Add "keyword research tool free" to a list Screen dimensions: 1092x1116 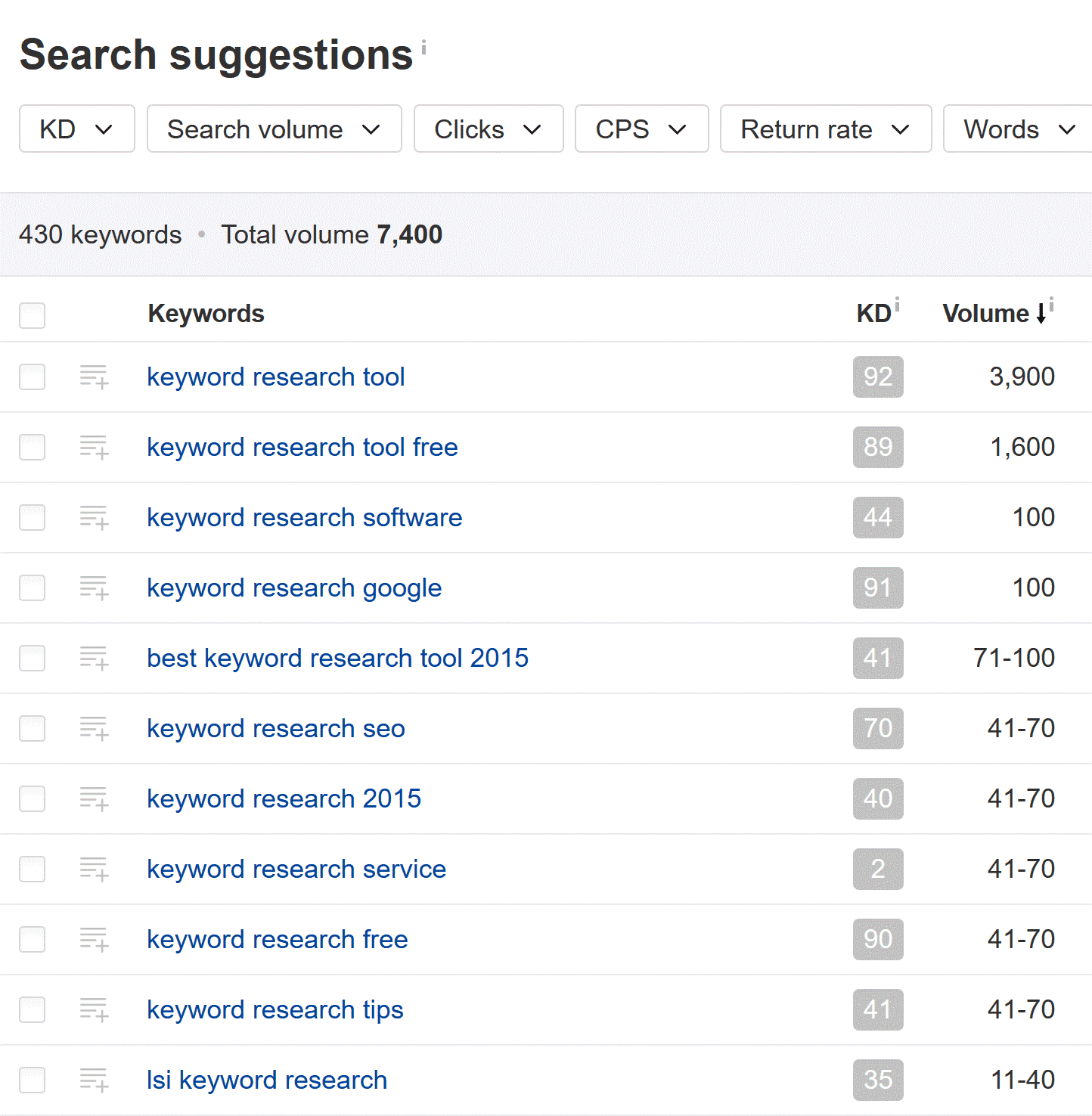93,448
